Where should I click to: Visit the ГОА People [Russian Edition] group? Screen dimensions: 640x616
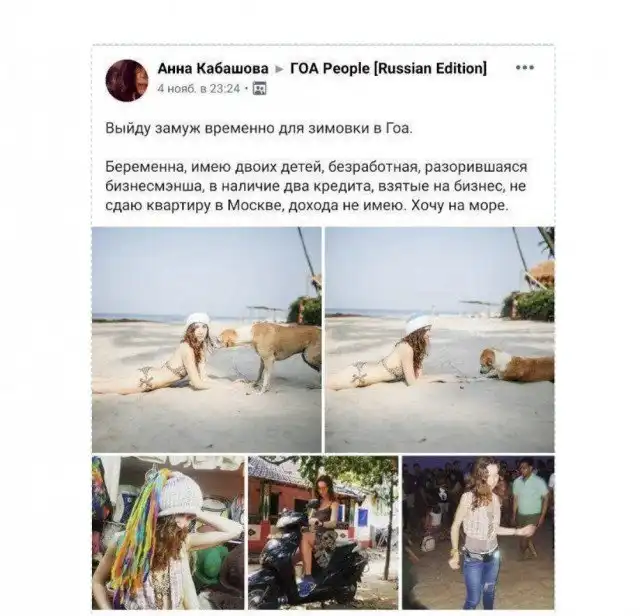point(388,68)
